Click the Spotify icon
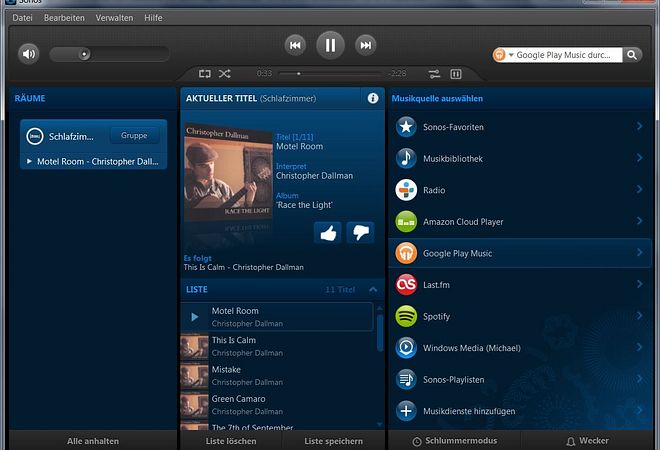Viewport: 660px width, 450px height. pos(406,316)
